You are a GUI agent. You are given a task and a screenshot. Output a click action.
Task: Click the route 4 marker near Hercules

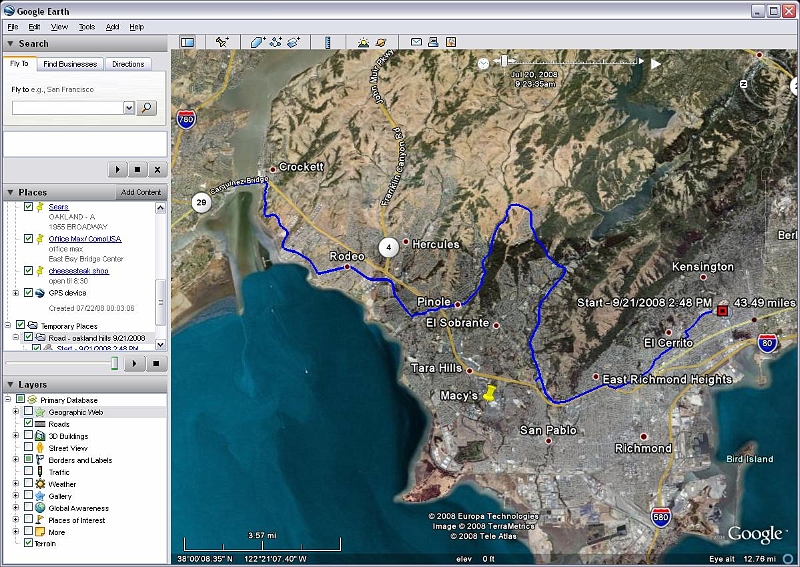tap(388, 248)
